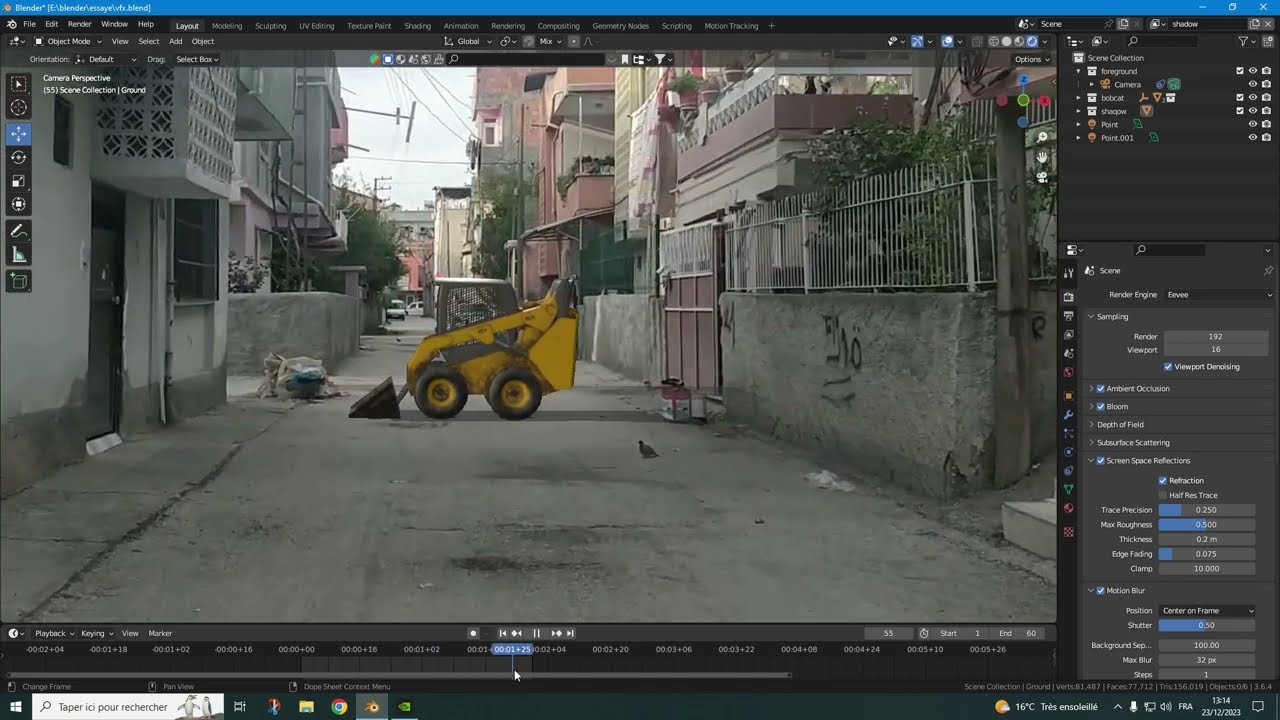Choose the Measure tool
1280x720 pixels.
click(x=19, y=256)
